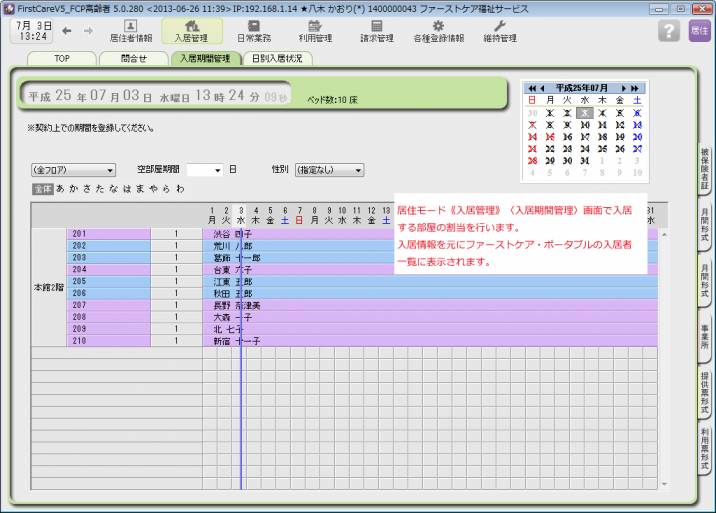The width and height of the screenshot is (716, 513).
Task: Click the 日常業務 toolbar icon
Action: tap(253, 31)
